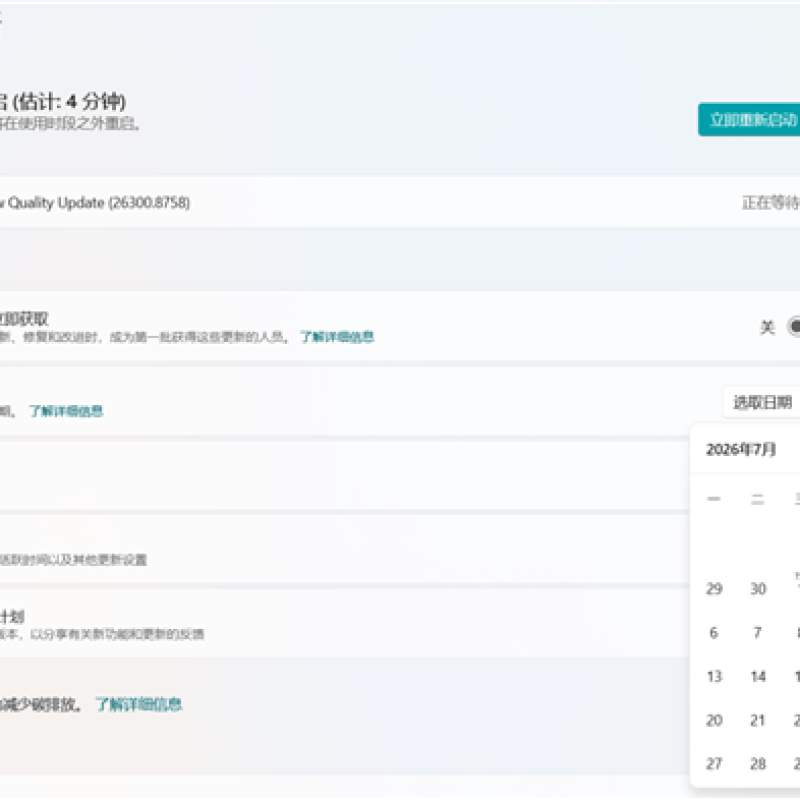The image size is (800, 800).
Task: Open the 选取日期 pause date dropdown
Action: [762, 403]
